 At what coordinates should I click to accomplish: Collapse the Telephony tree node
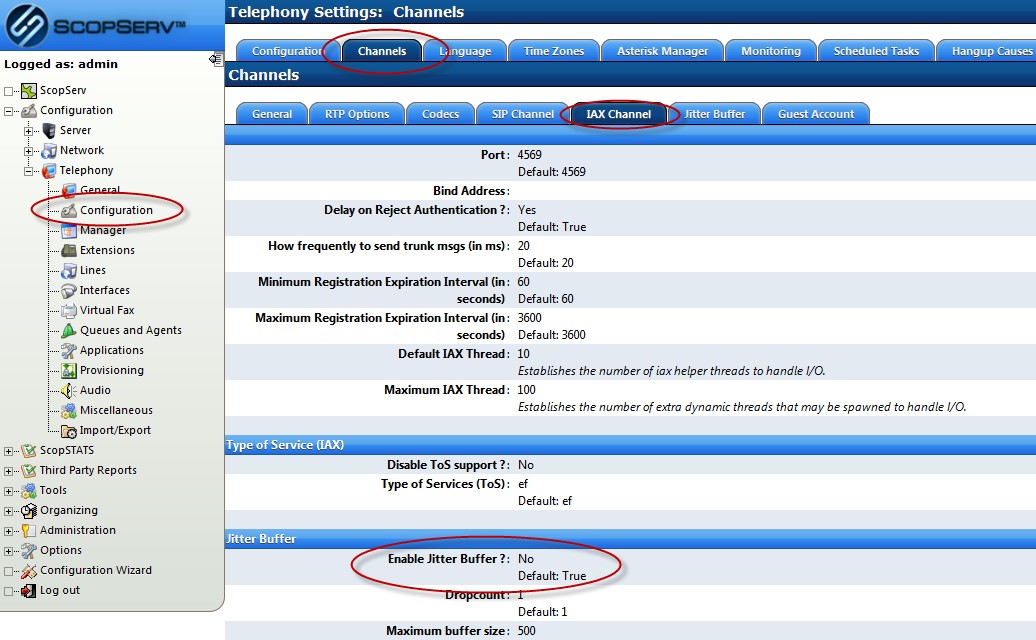(x=28, y=171)
